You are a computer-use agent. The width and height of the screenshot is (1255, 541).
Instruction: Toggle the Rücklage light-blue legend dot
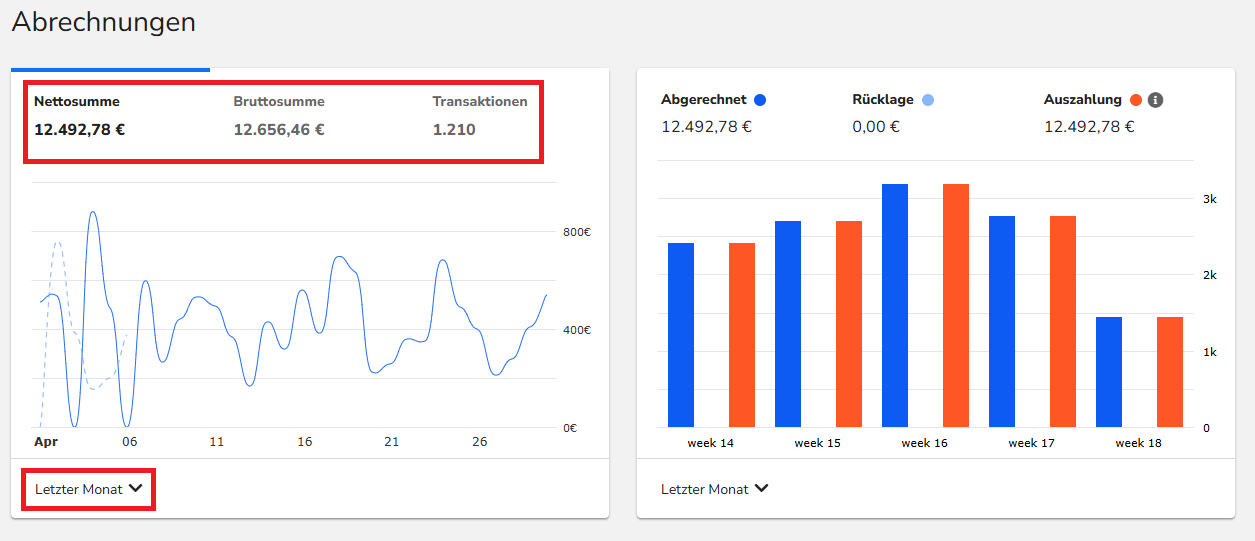pyautogui.click(x=928, y=100)
